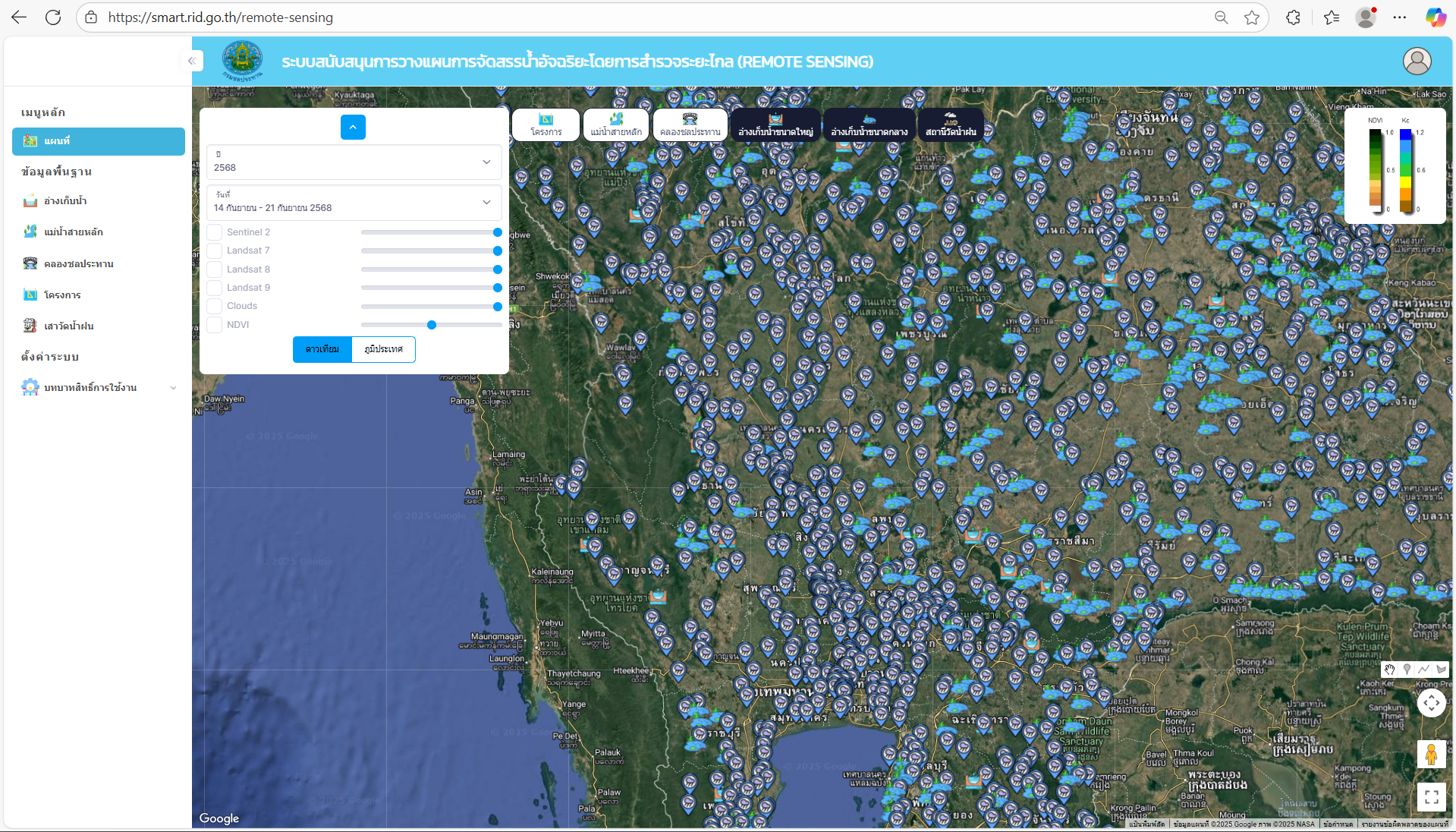Enable the Sentinel 2 layer checkbox
This screenshot has width=1456, height=832.
pyautogui.click(x=215, y=232)
